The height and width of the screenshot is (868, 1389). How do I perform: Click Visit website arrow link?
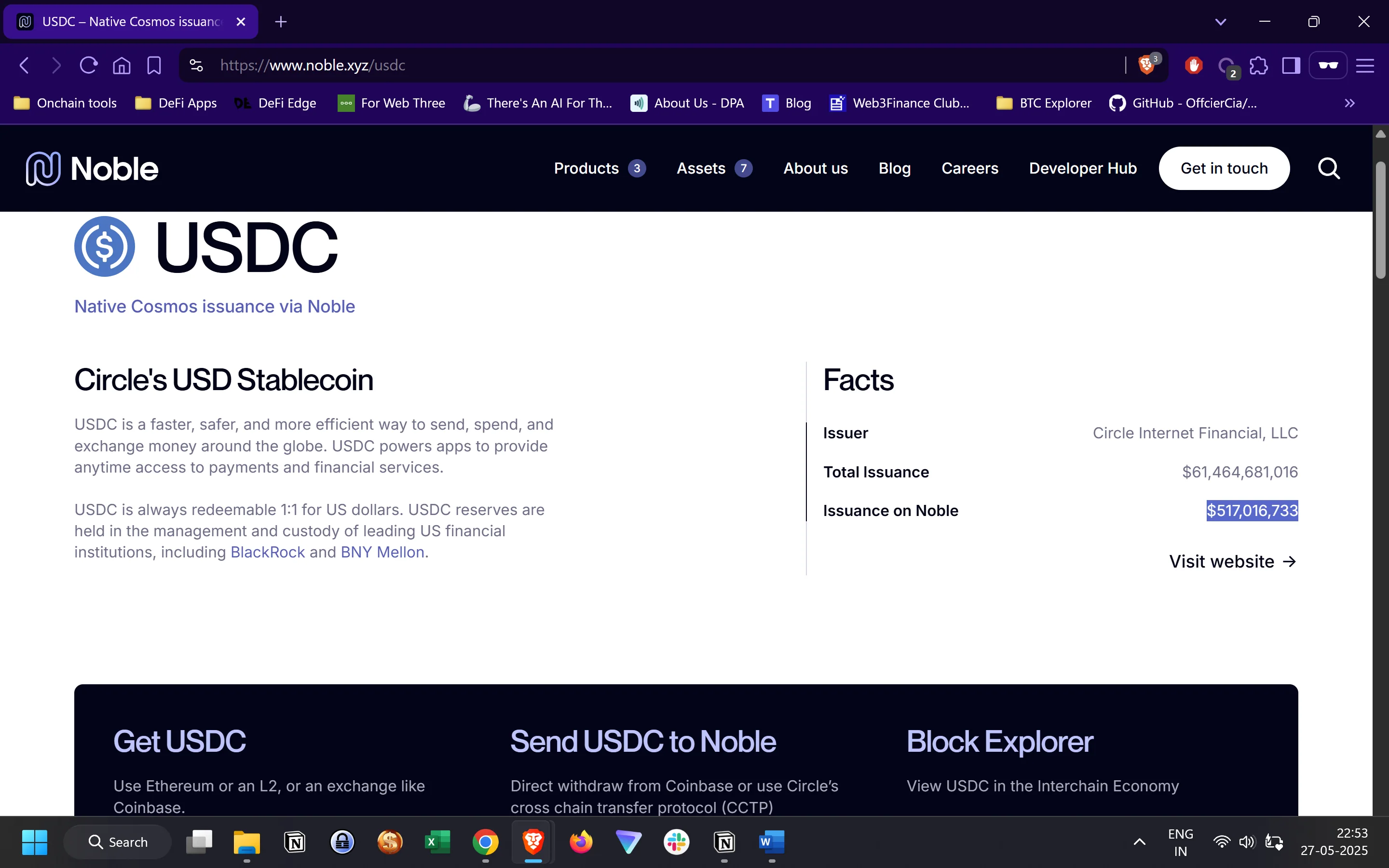point(1233,561)
